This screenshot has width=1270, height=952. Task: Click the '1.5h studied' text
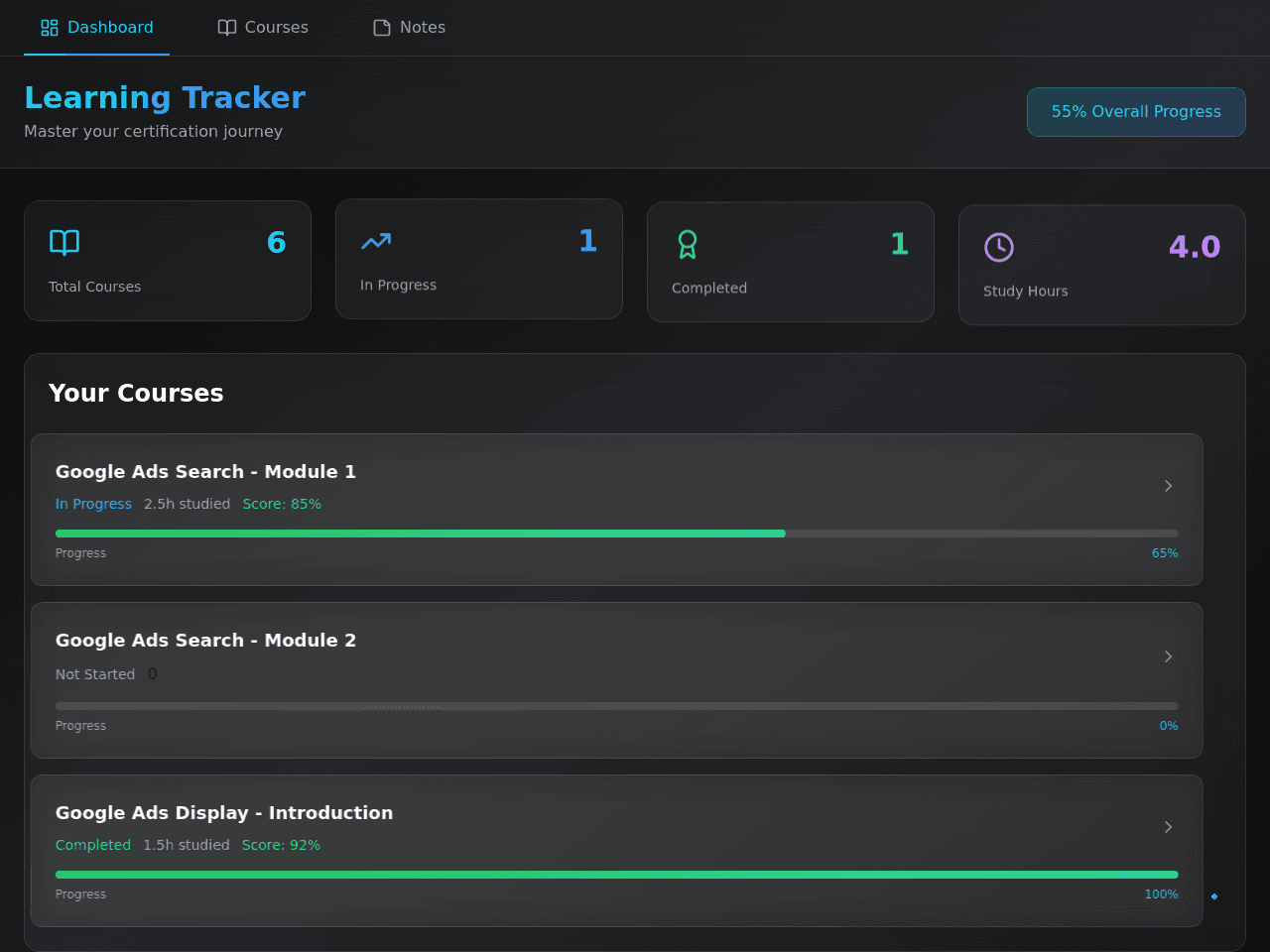coord(187,845)
